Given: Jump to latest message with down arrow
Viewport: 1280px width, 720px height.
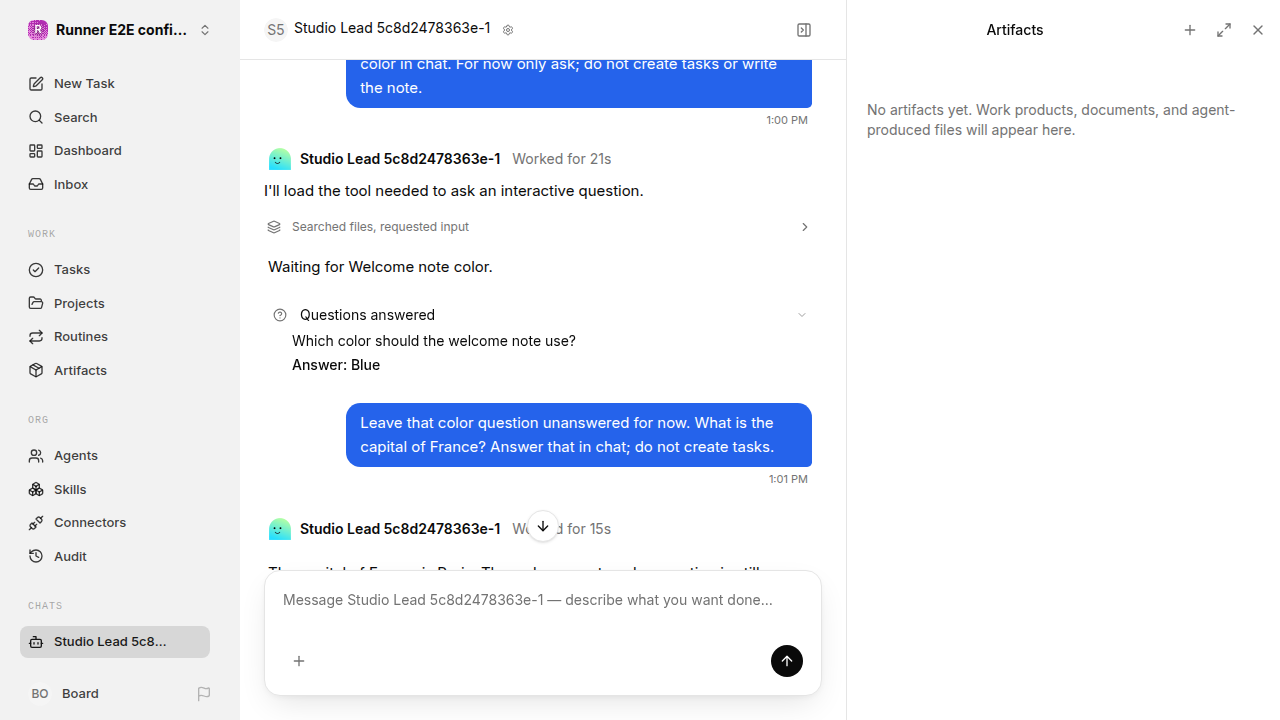Looking at the screenshot, I should (x=543, y=527).
